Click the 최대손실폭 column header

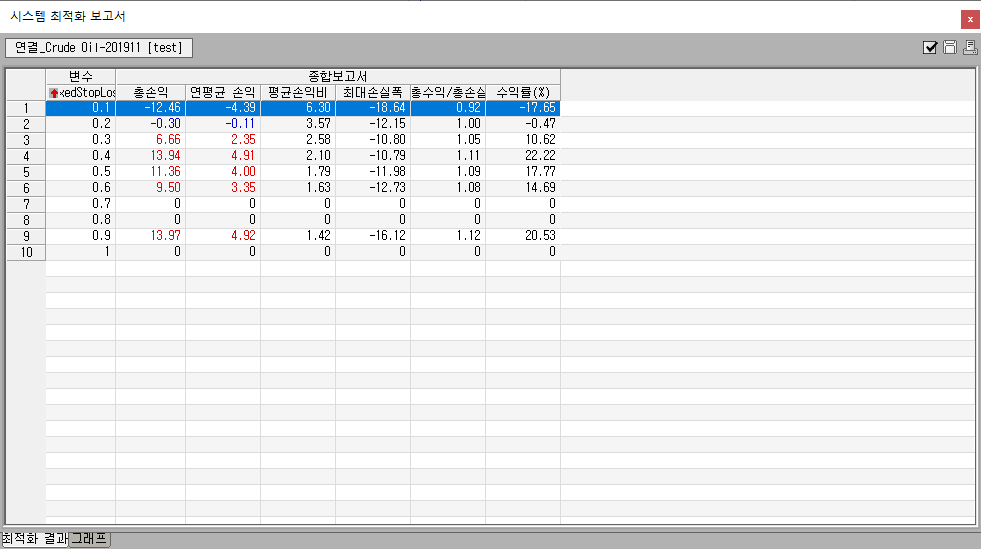372,92
